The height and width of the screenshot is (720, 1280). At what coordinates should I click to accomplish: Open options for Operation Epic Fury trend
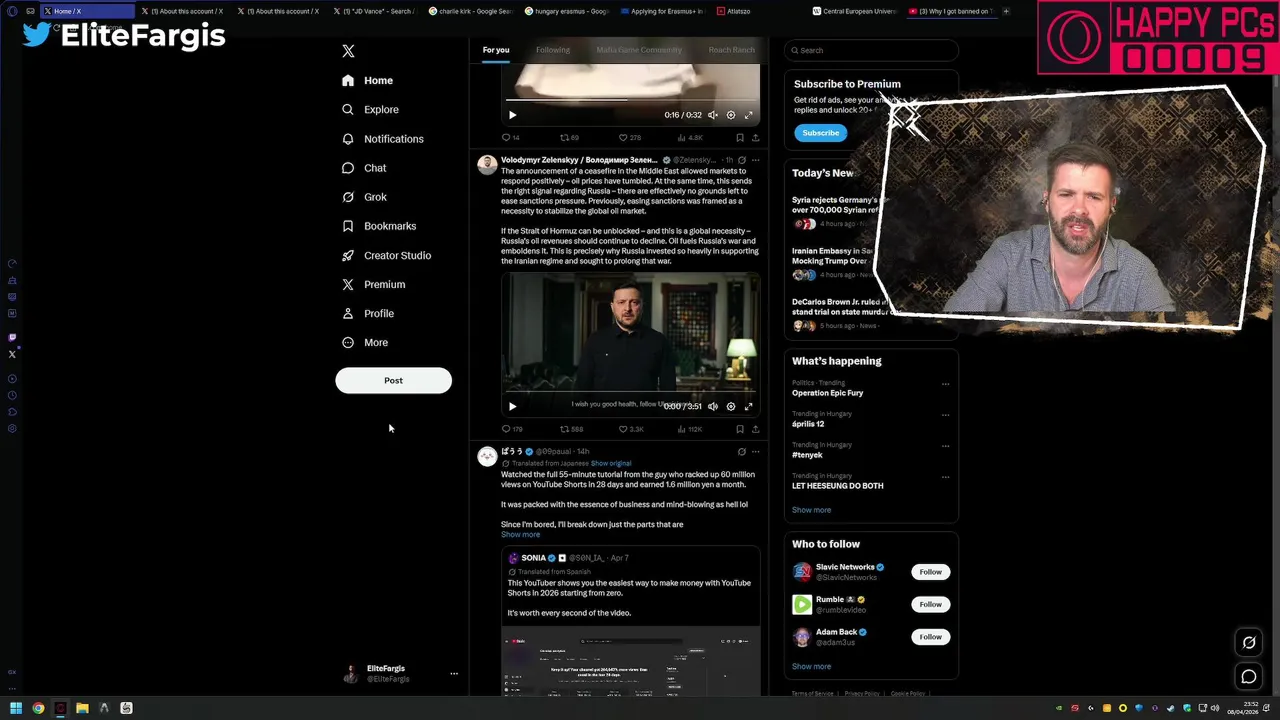point(945,384)
